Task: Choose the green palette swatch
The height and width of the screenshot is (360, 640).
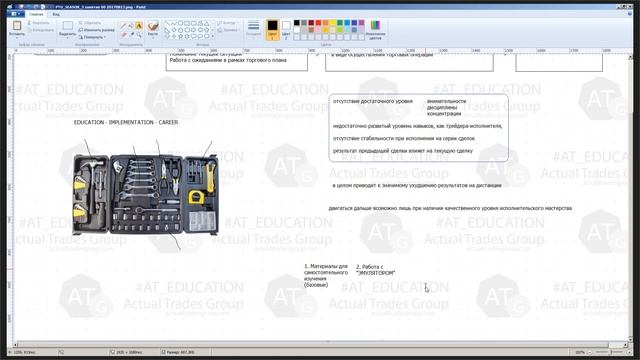Action: pyautogui.click(x=340, y=23)
